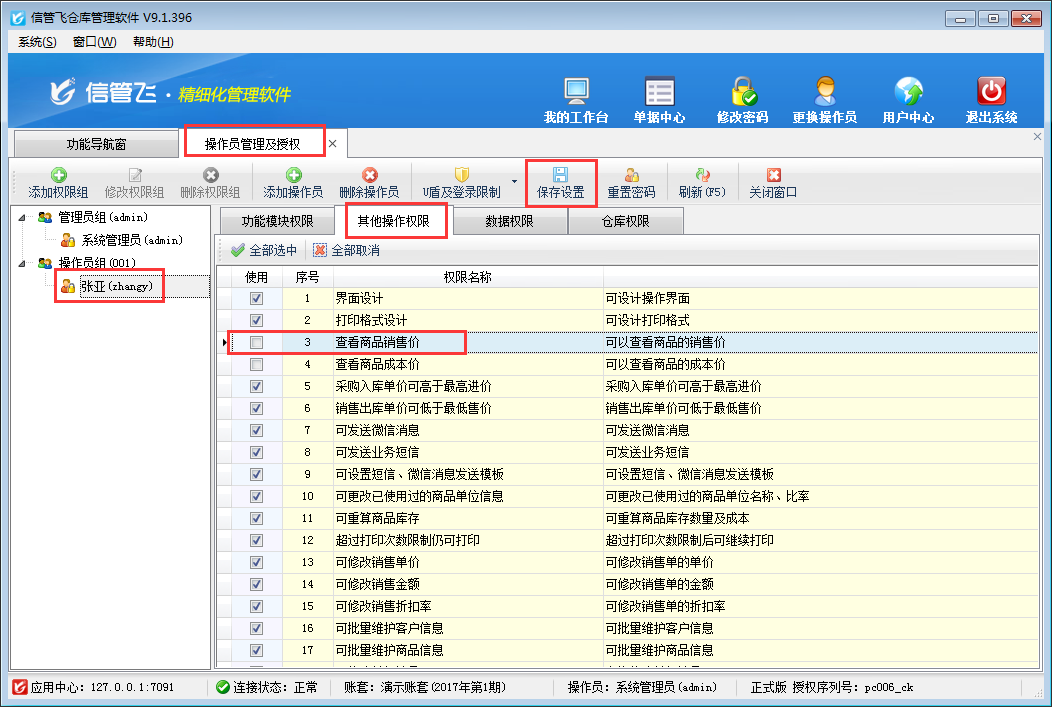Click the 重置密码 toolbar button

(x=631, y=182)
